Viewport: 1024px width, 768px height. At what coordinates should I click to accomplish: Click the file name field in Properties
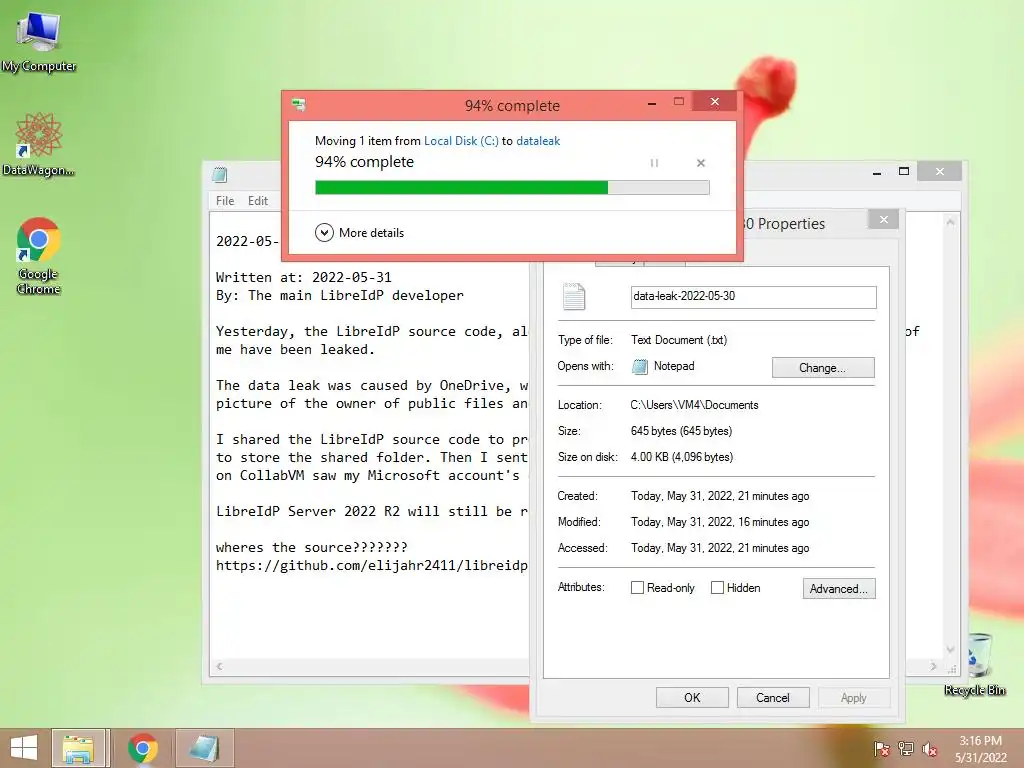coord(753,297)
